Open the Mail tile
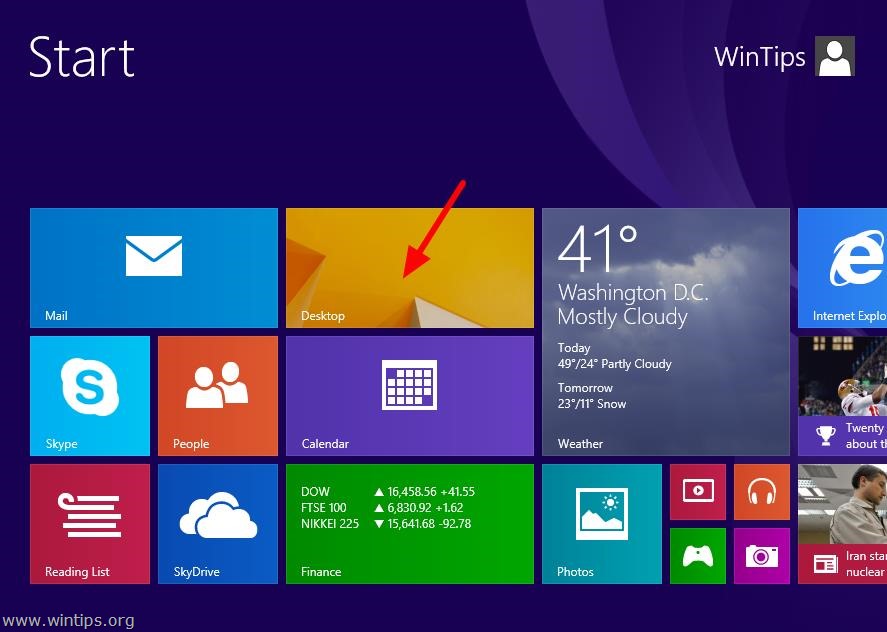This screenshot has height=632, width=887. 154,268
